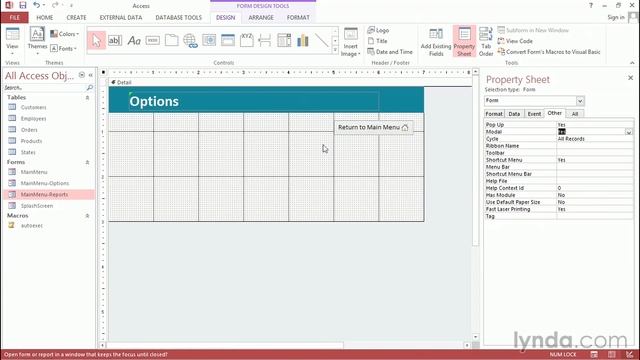The width and height of the screenshot is (640, 360).
Task: Toggle the Property Sheet button
Action: [464, 42]
